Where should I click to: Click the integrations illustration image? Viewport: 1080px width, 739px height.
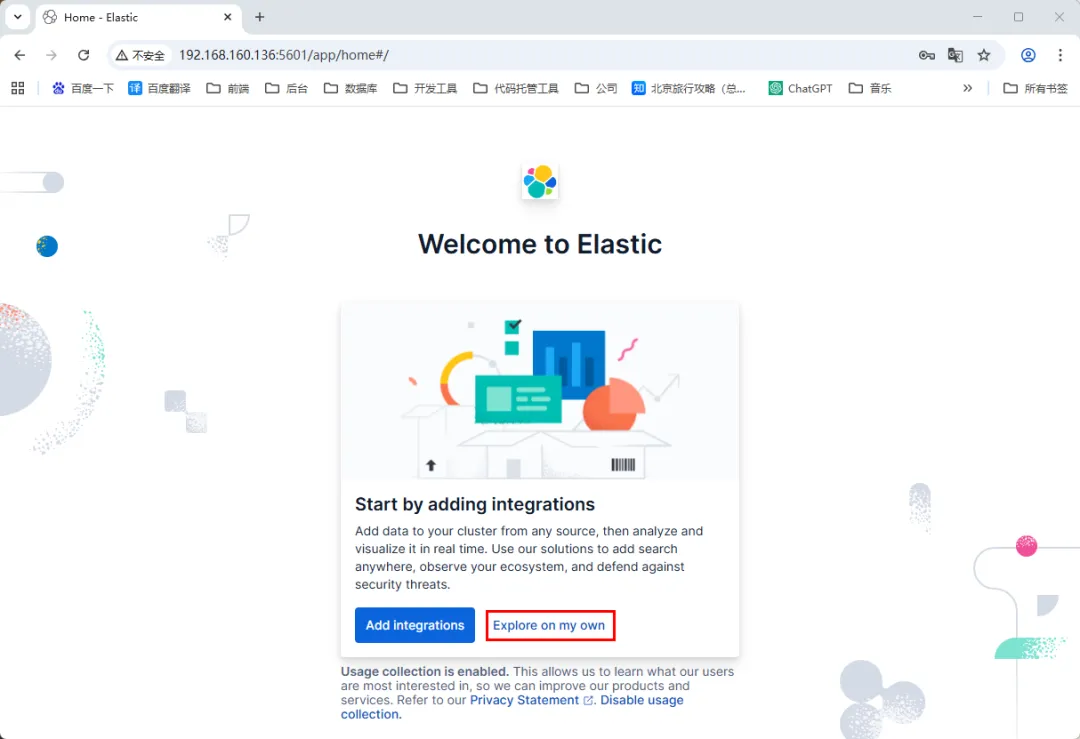(x=540, y=391)
